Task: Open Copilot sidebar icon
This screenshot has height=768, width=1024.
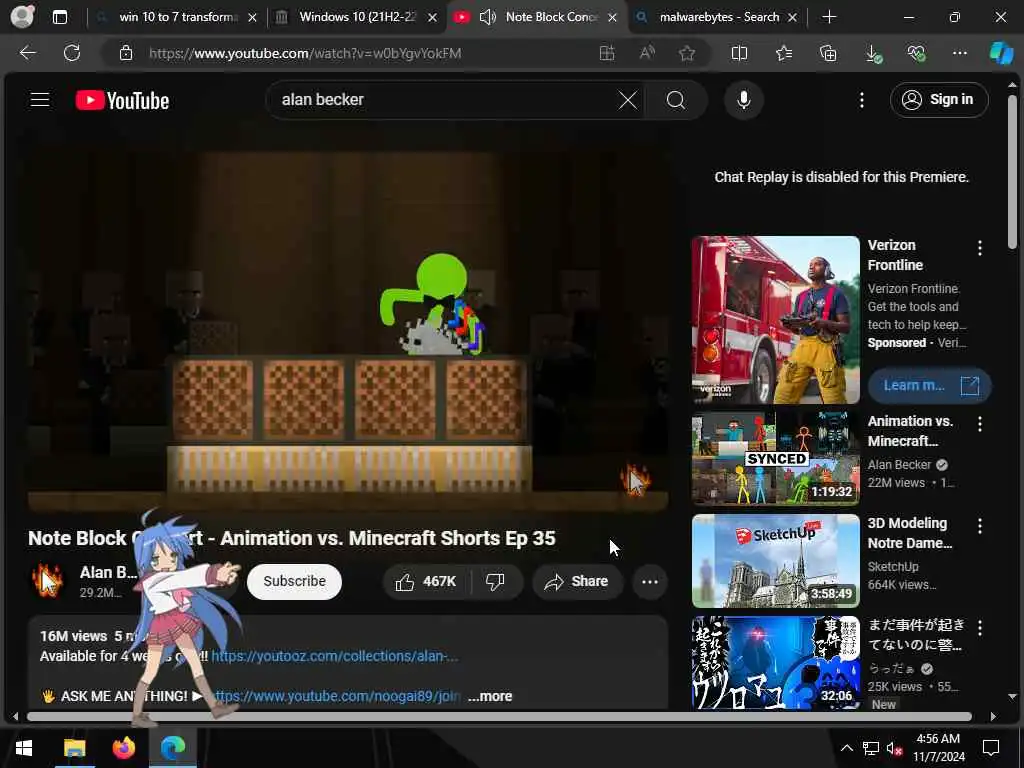Action: [1001, 53]
